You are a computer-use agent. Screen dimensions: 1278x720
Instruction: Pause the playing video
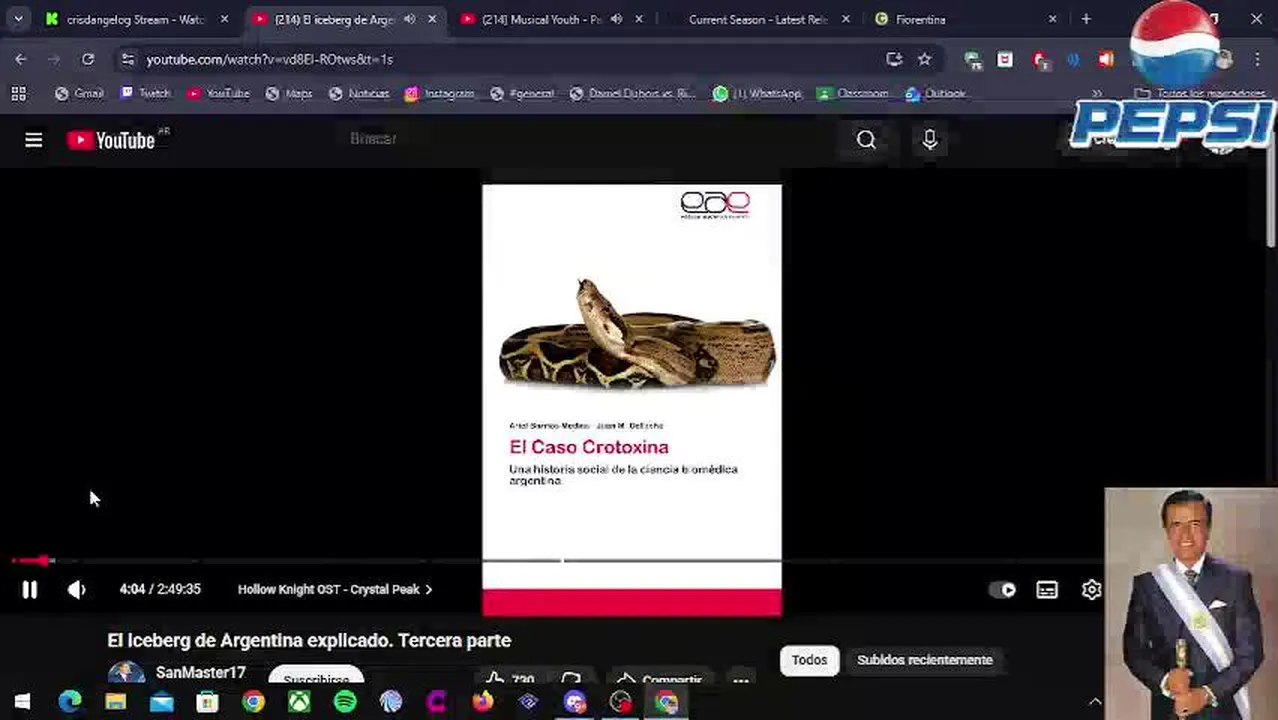(29, 590)
